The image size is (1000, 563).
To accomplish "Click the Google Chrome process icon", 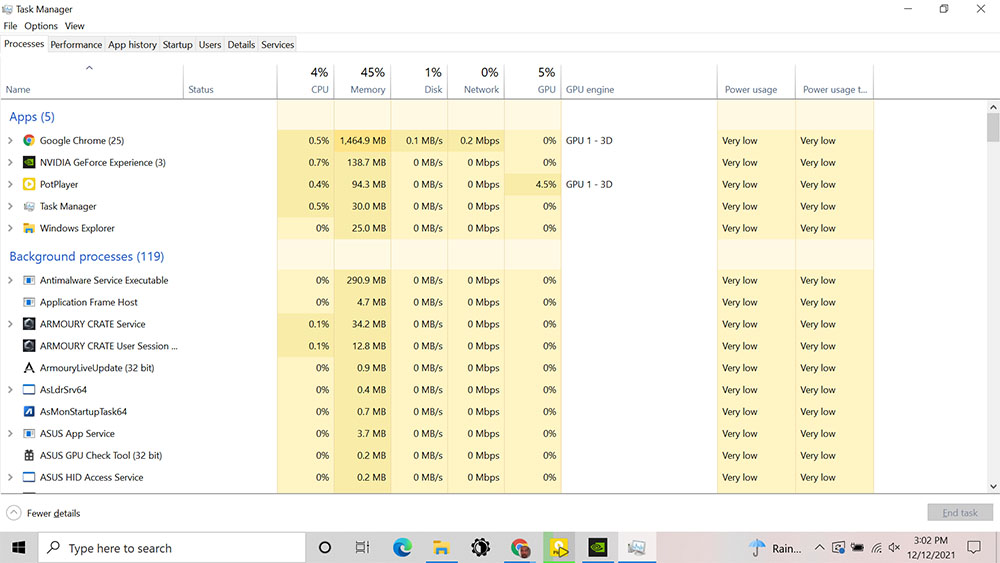I will coord(29,140).
